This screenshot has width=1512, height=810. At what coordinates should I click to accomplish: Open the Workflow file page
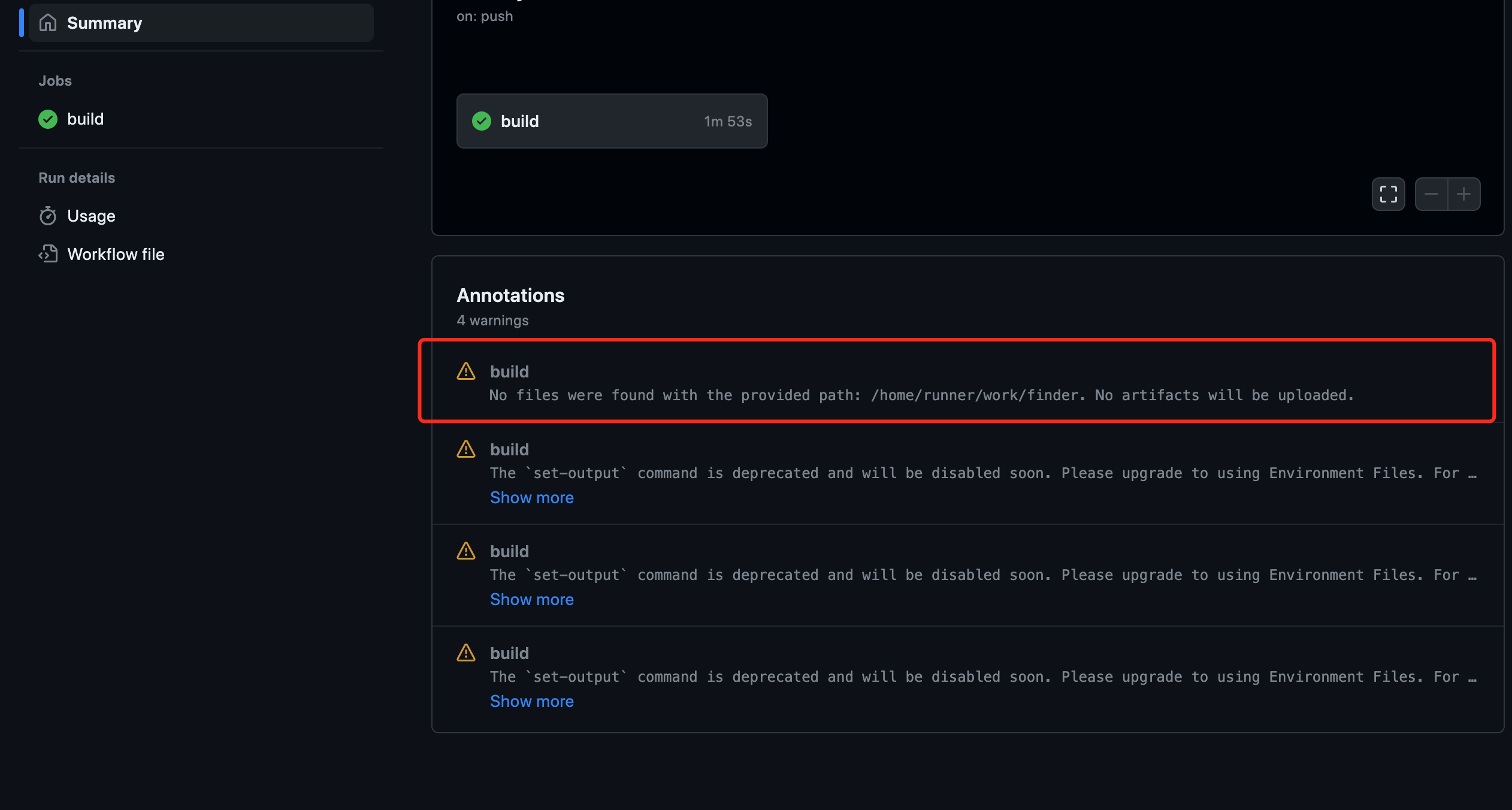point(116,254)
